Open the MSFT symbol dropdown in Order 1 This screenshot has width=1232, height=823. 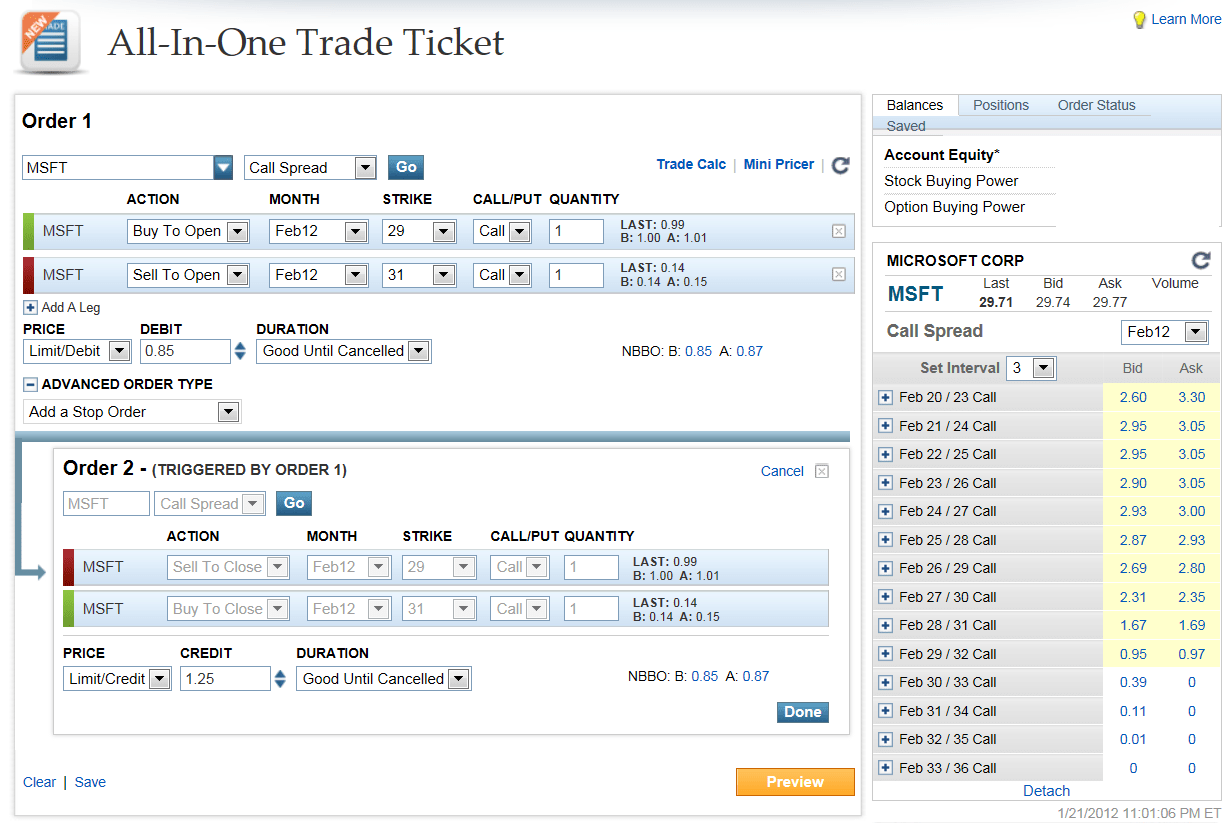(223, 167)
